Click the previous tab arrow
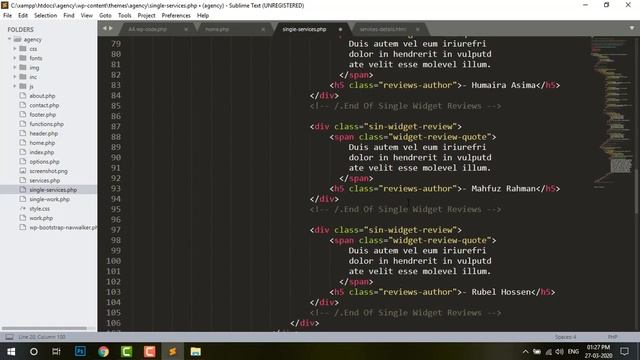 (x=104, y=28)
